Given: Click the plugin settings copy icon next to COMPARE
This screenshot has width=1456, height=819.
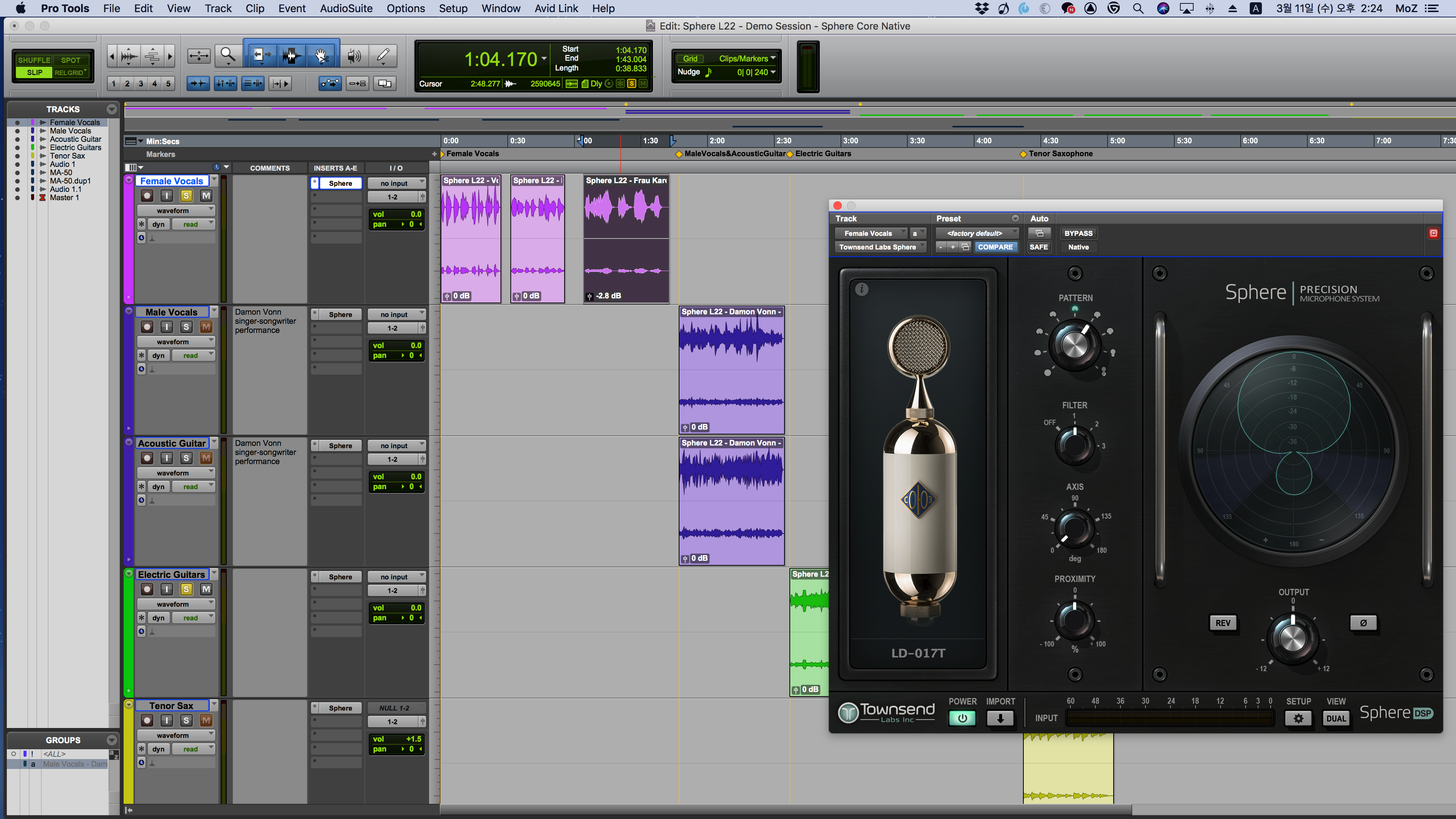Looking at the screenshot, I should (965, 247).
